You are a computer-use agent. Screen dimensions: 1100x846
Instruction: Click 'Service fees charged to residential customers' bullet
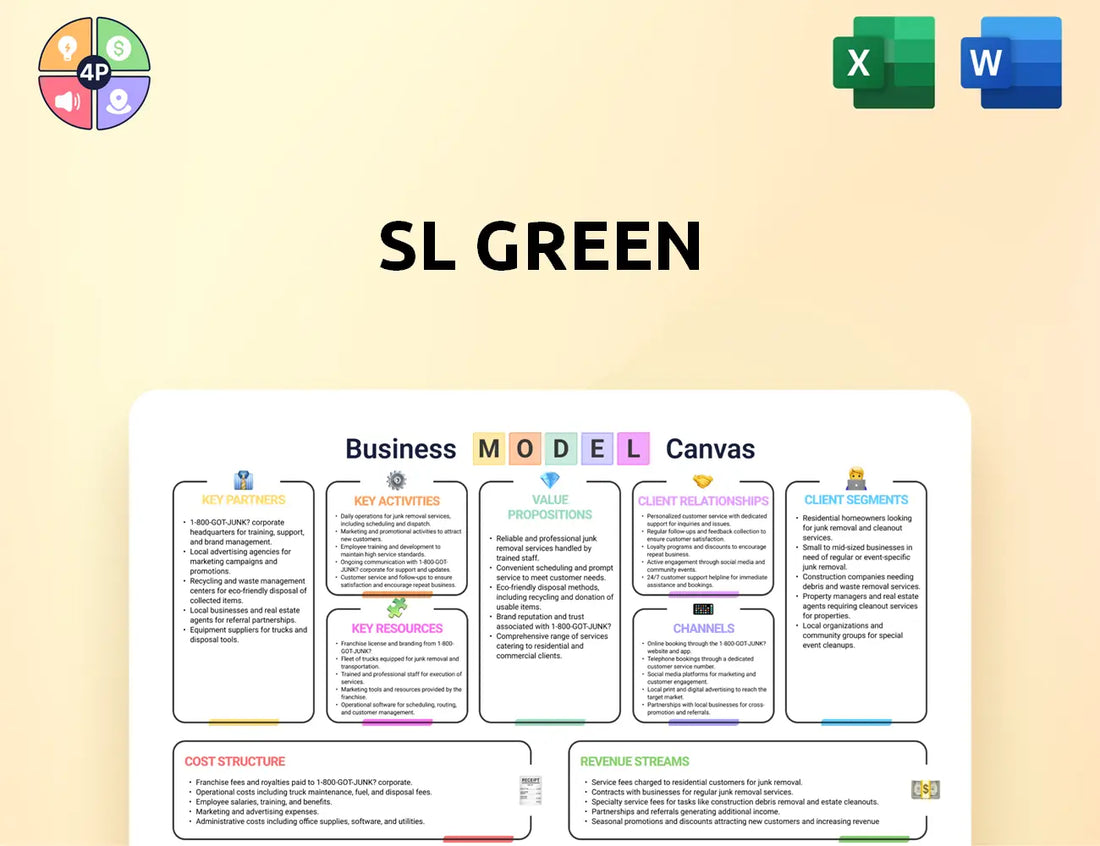pos(694,782)
